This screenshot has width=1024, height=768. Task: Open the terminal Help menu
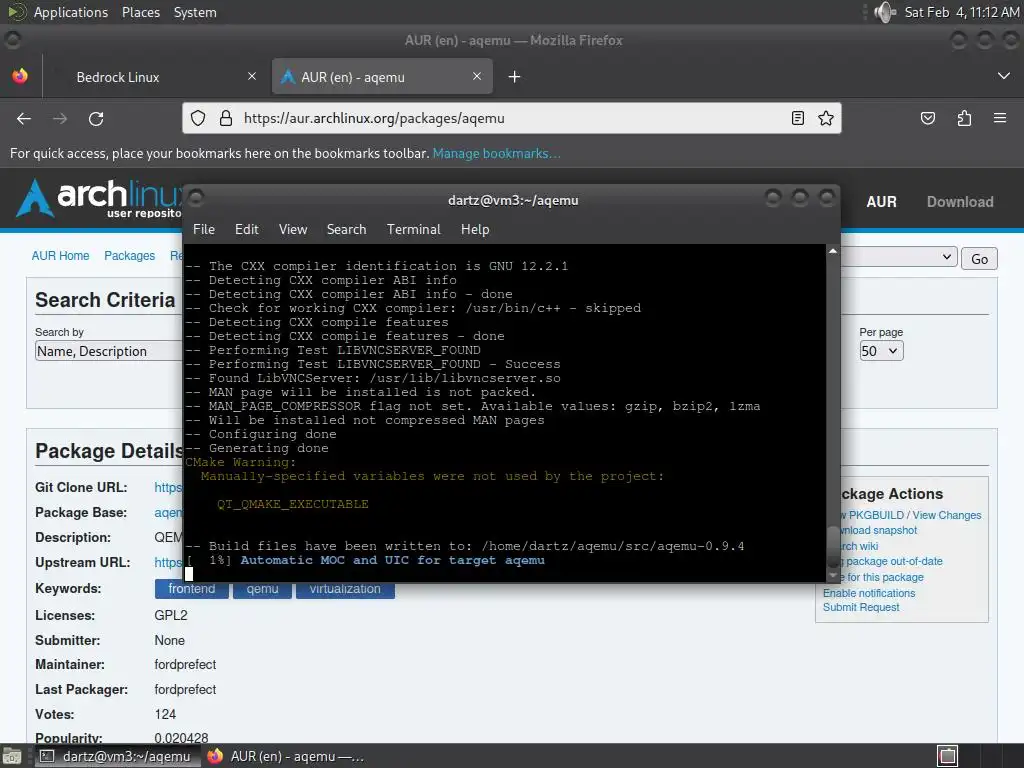point(475,229)
